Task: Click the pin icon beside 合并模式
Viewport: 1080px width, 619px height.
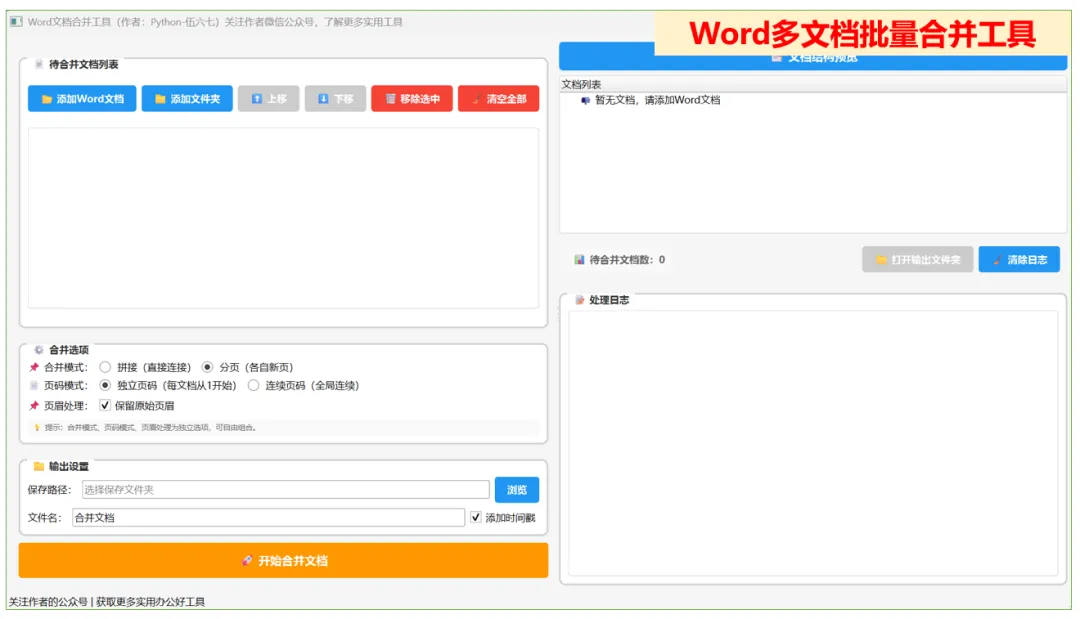Action: [x=34, y=367]
